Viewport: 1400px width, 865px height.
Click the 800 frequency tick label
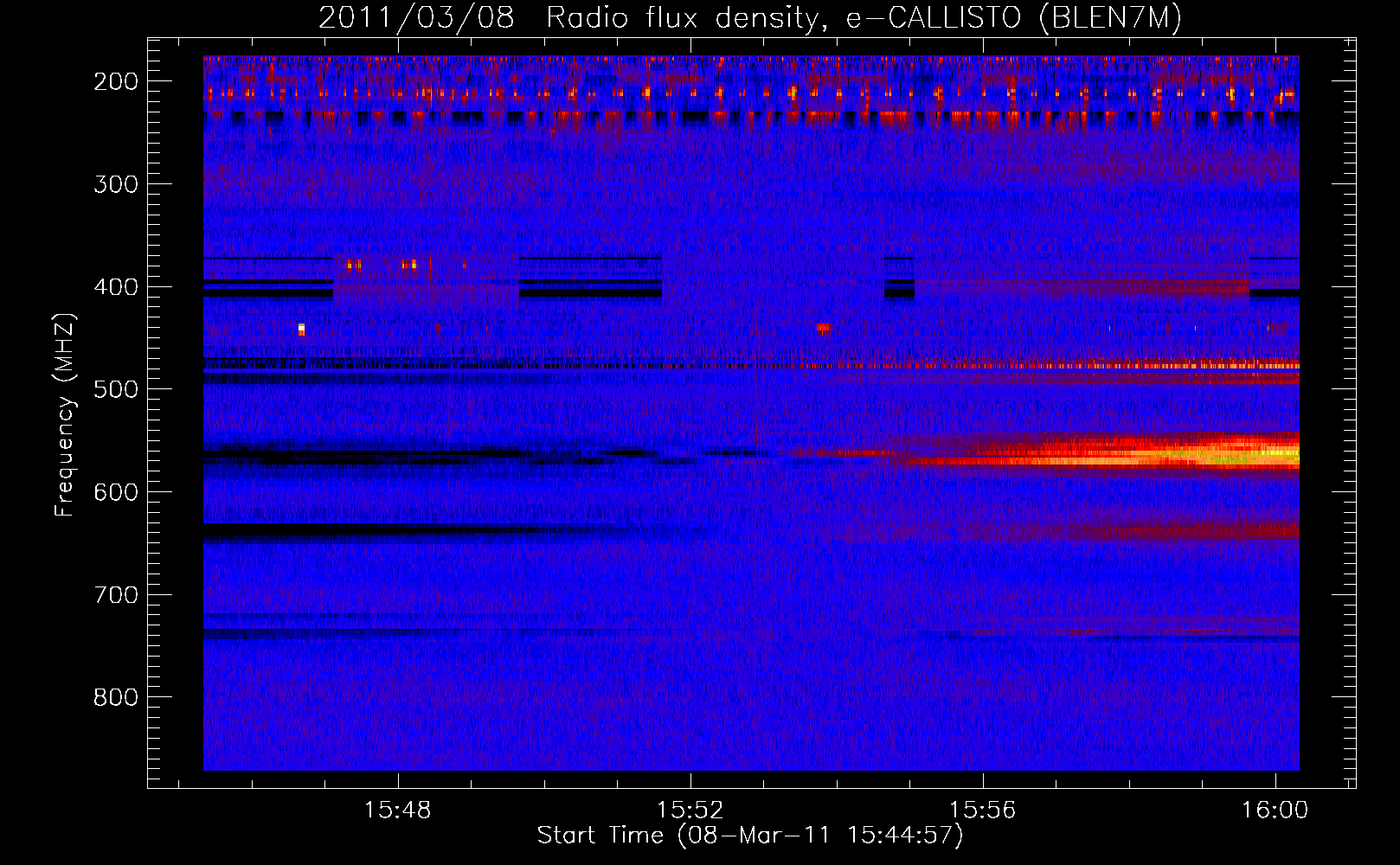click(x=115, y=697)
